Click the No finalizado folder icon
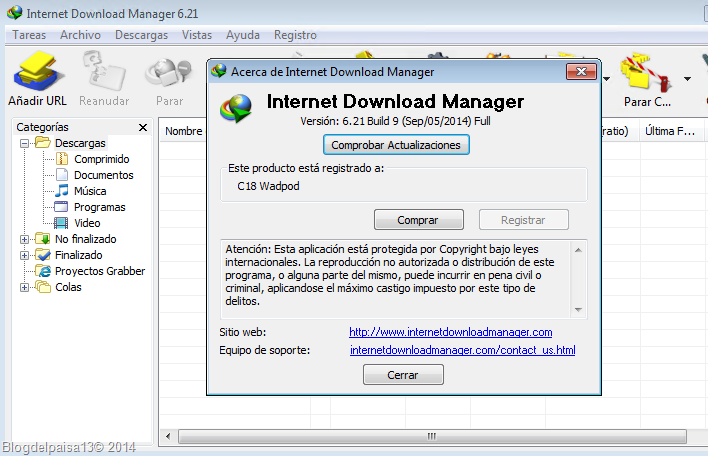Image resolution: width=708 pixels, height=456 pixels. click(43, 239)
